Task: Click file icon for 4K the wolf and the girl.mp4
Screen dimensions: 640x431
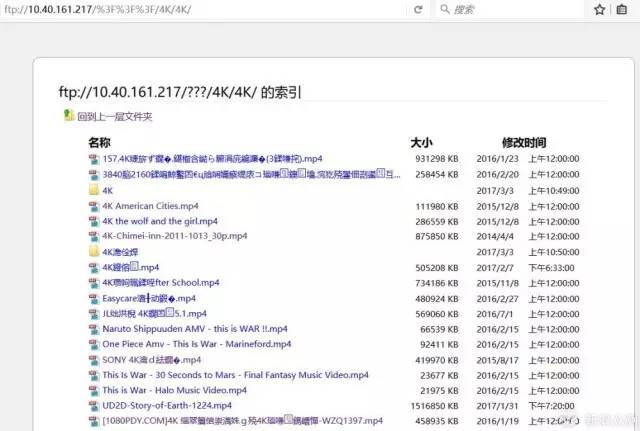Action: (94, 221)
